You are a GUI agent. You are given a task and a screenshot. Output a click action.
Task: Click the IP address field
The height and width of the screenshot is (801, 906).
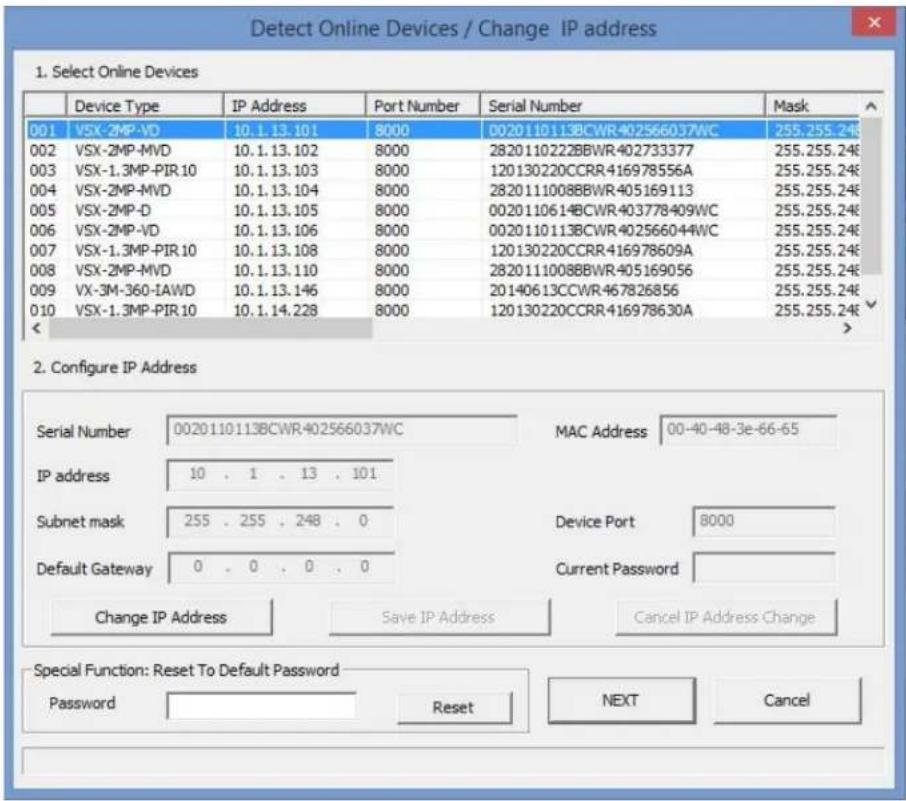[x=280, y=475]
